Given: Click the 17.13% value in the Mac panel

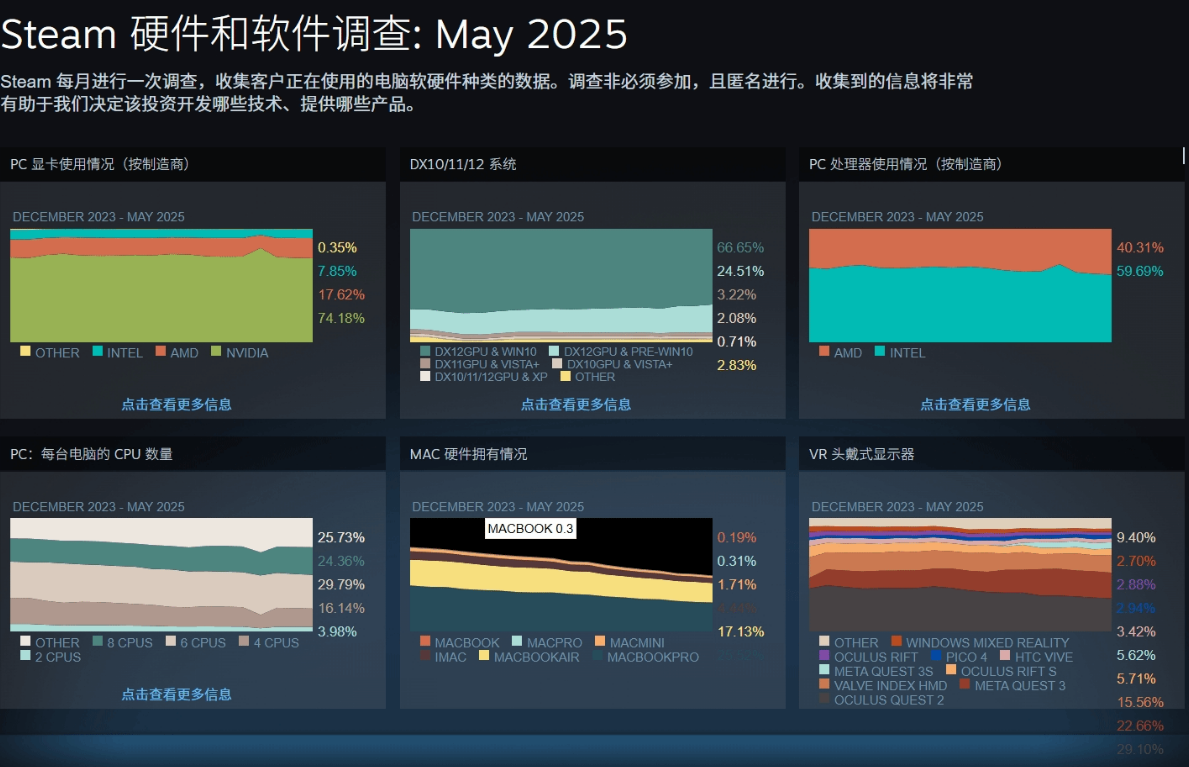Looking at the screenshot, I should point(740,632).
